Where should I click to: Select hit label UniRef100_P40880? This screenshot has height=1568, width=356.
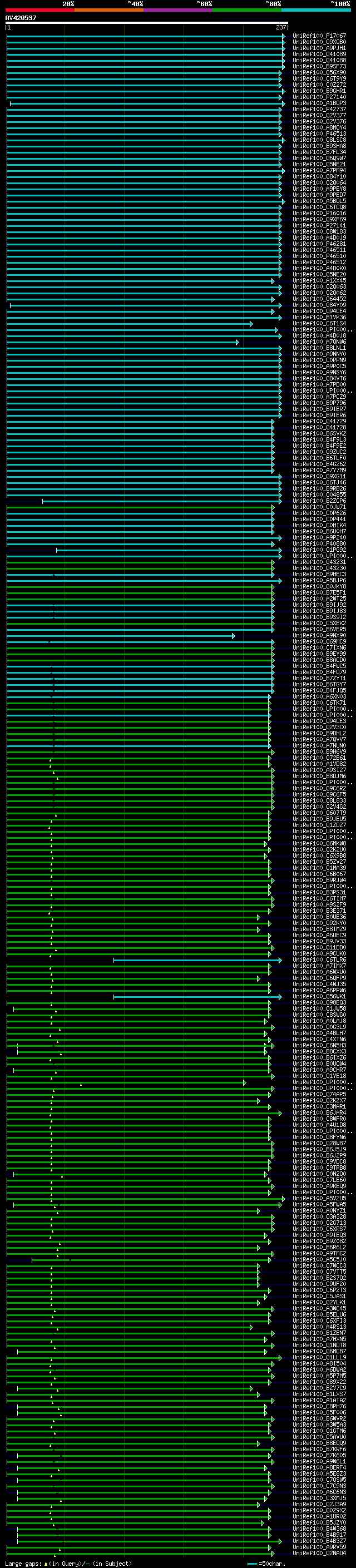click(x=319, y=544)
